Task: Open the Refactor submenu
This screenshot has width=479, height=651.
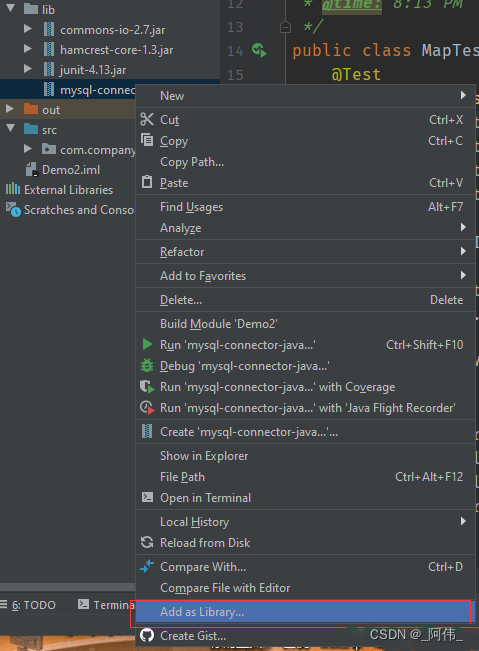Action: click(305, 252)
